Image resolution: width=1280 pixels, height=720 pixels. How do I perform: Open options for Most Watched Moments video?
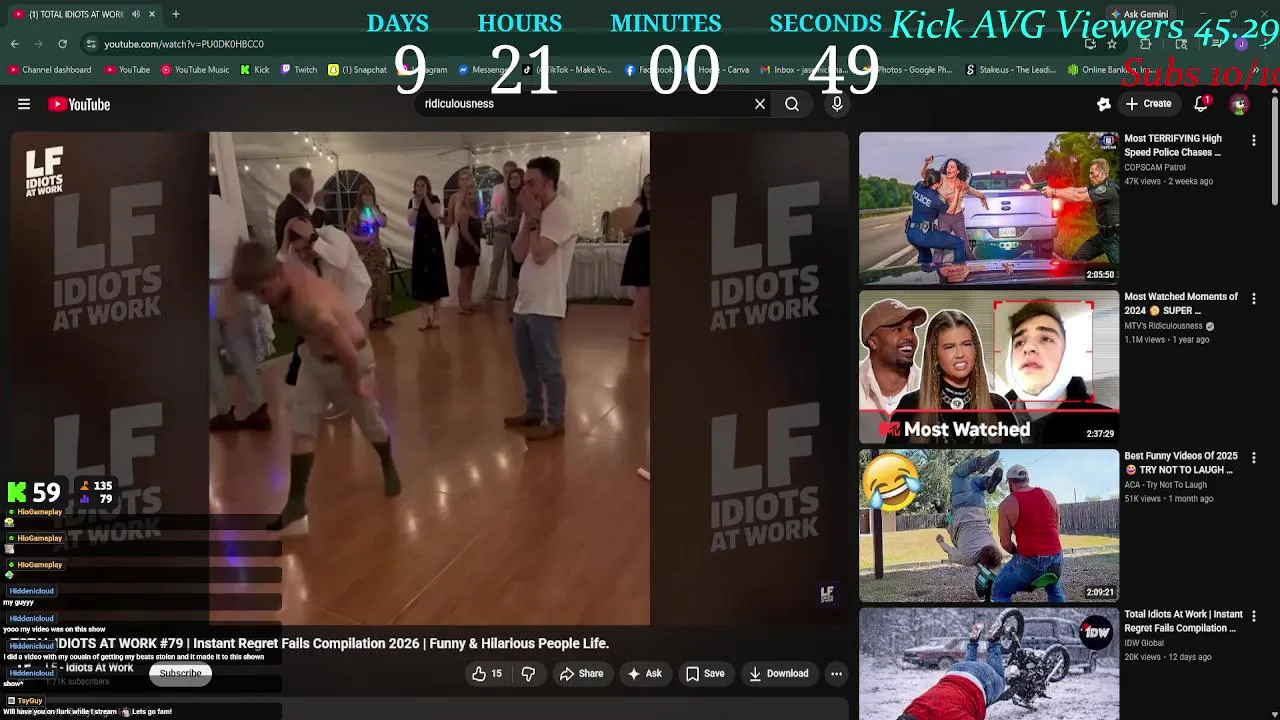[1253, 299]
